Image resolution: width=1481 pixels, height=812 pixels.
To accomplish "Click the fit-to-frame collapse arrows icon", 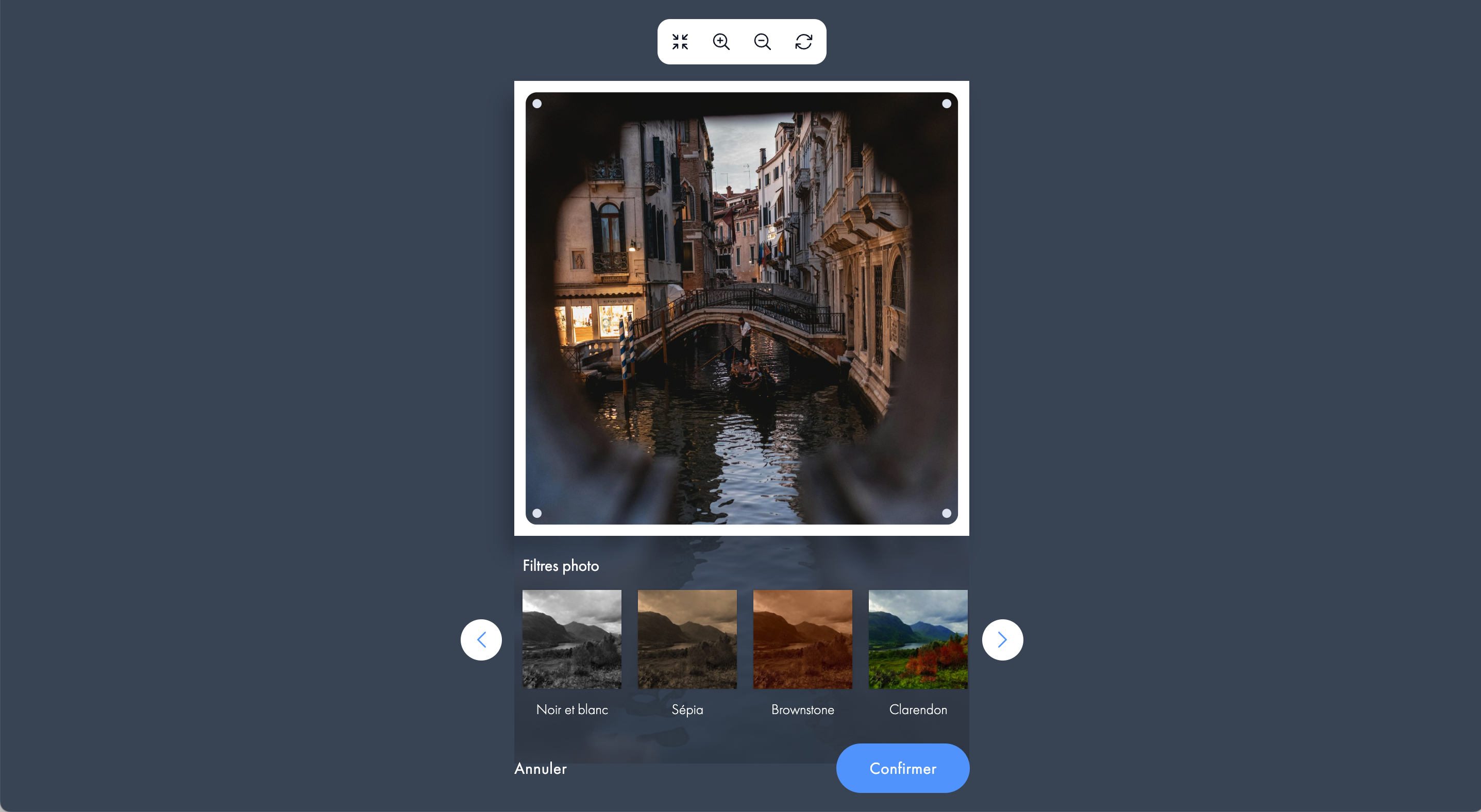I will (680, 41).
